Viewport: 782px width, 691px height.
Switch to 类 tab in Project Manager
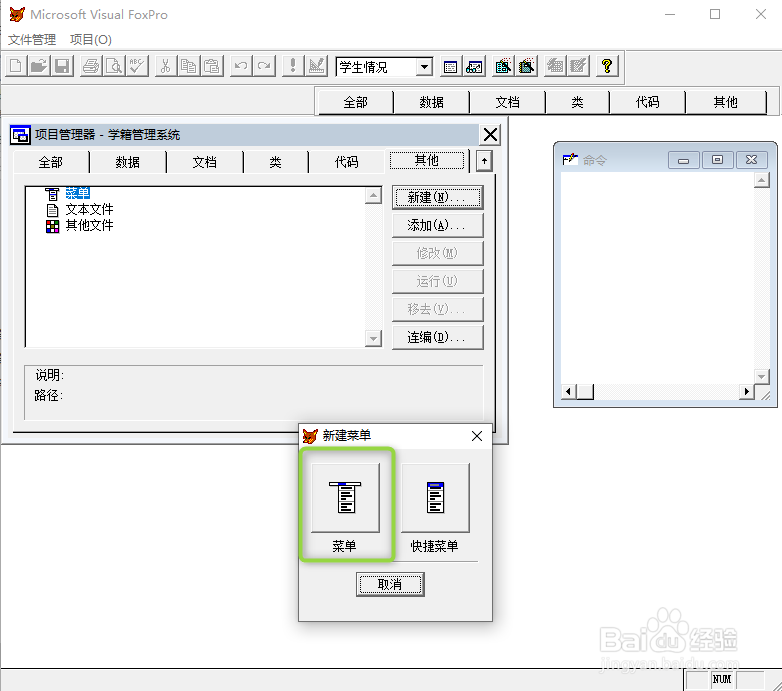(x=275, y=162)
